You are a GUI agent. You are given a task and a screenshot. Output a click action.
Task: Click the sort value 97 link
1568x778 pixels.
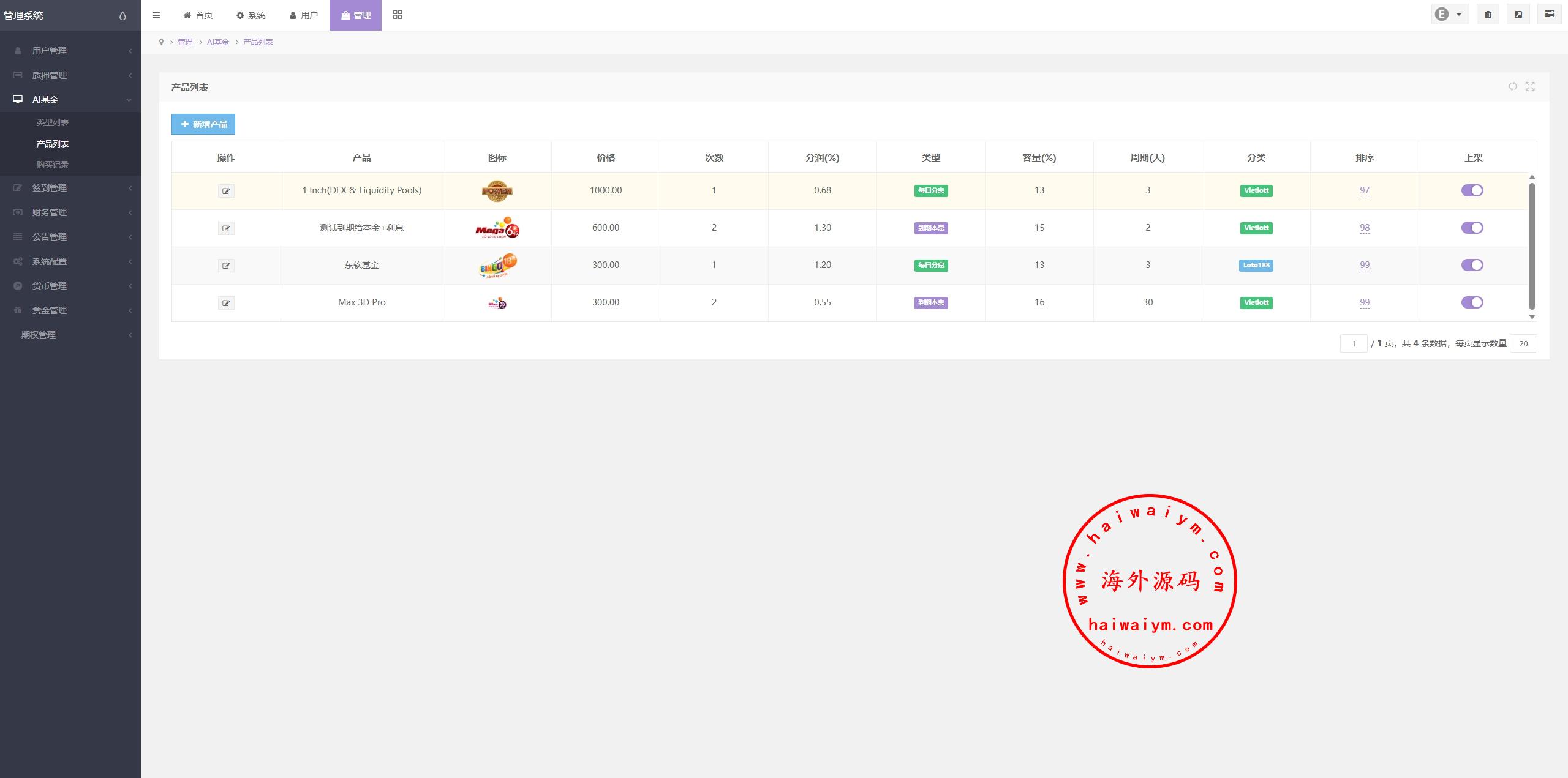pyautogui.click(x=1364, y=190)
